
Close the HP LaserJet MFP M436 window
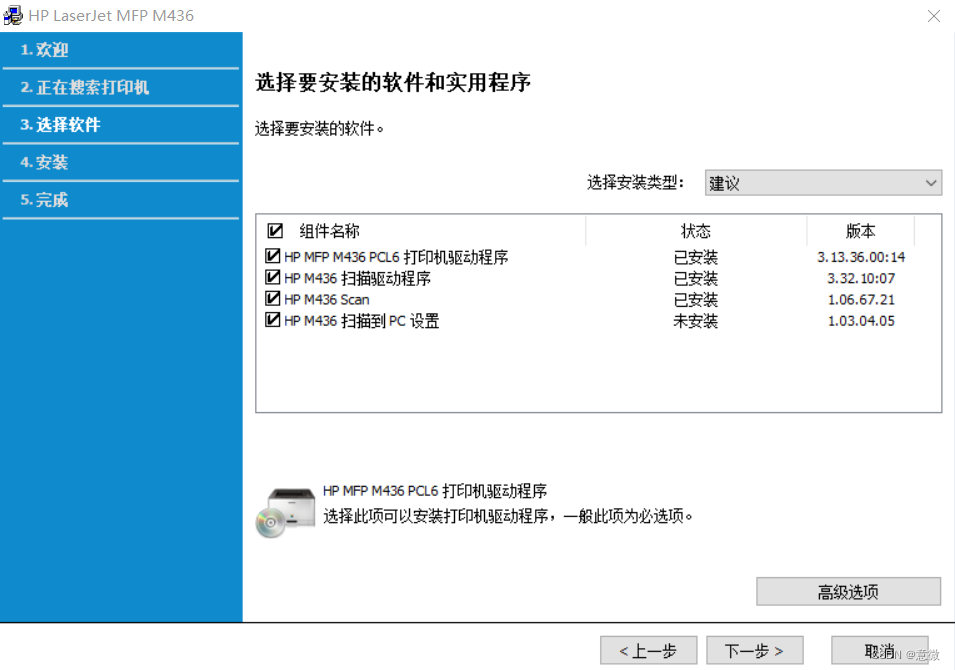(x=934, y=16)
